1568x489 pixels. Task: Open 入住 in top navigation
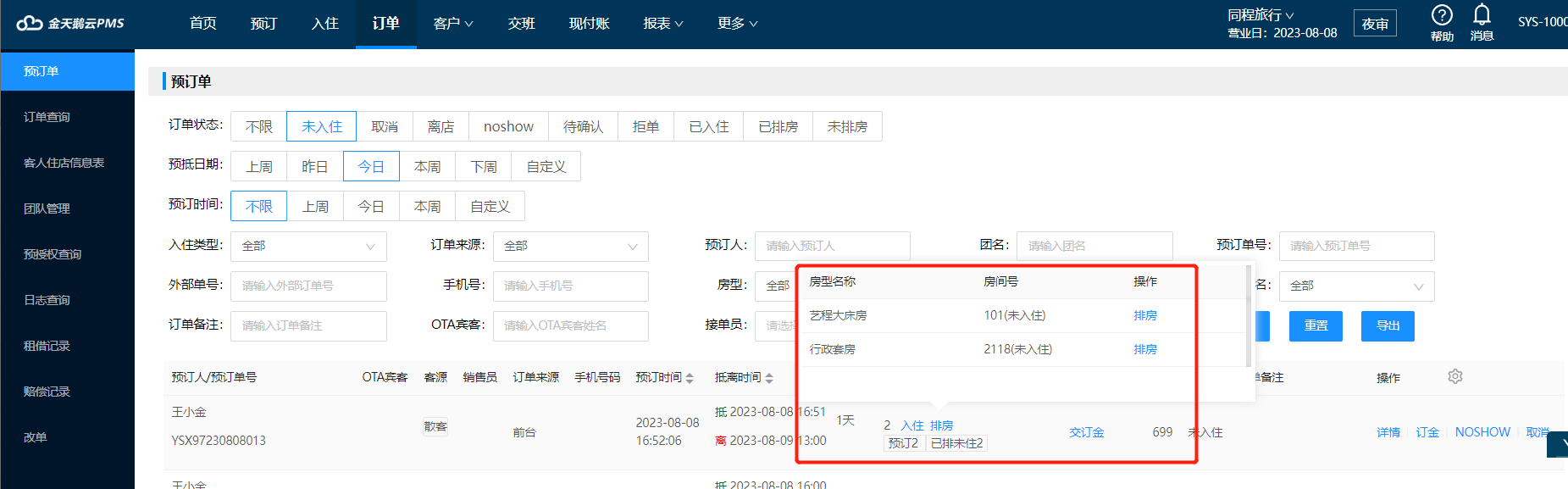pyautogui.click(x=325, y=24)
